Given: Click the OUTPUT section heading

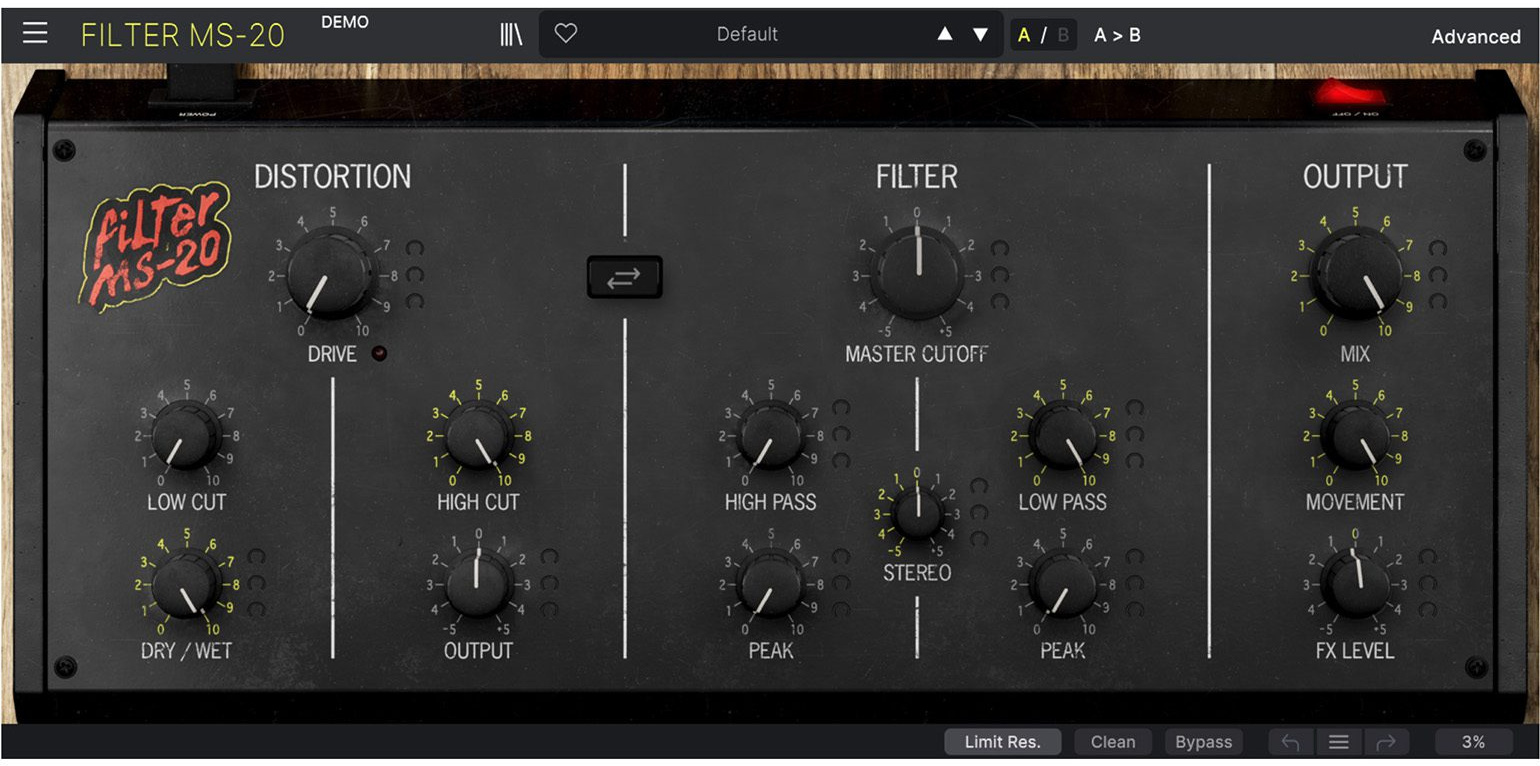Looking at the screenshot, I should 1355,177.
